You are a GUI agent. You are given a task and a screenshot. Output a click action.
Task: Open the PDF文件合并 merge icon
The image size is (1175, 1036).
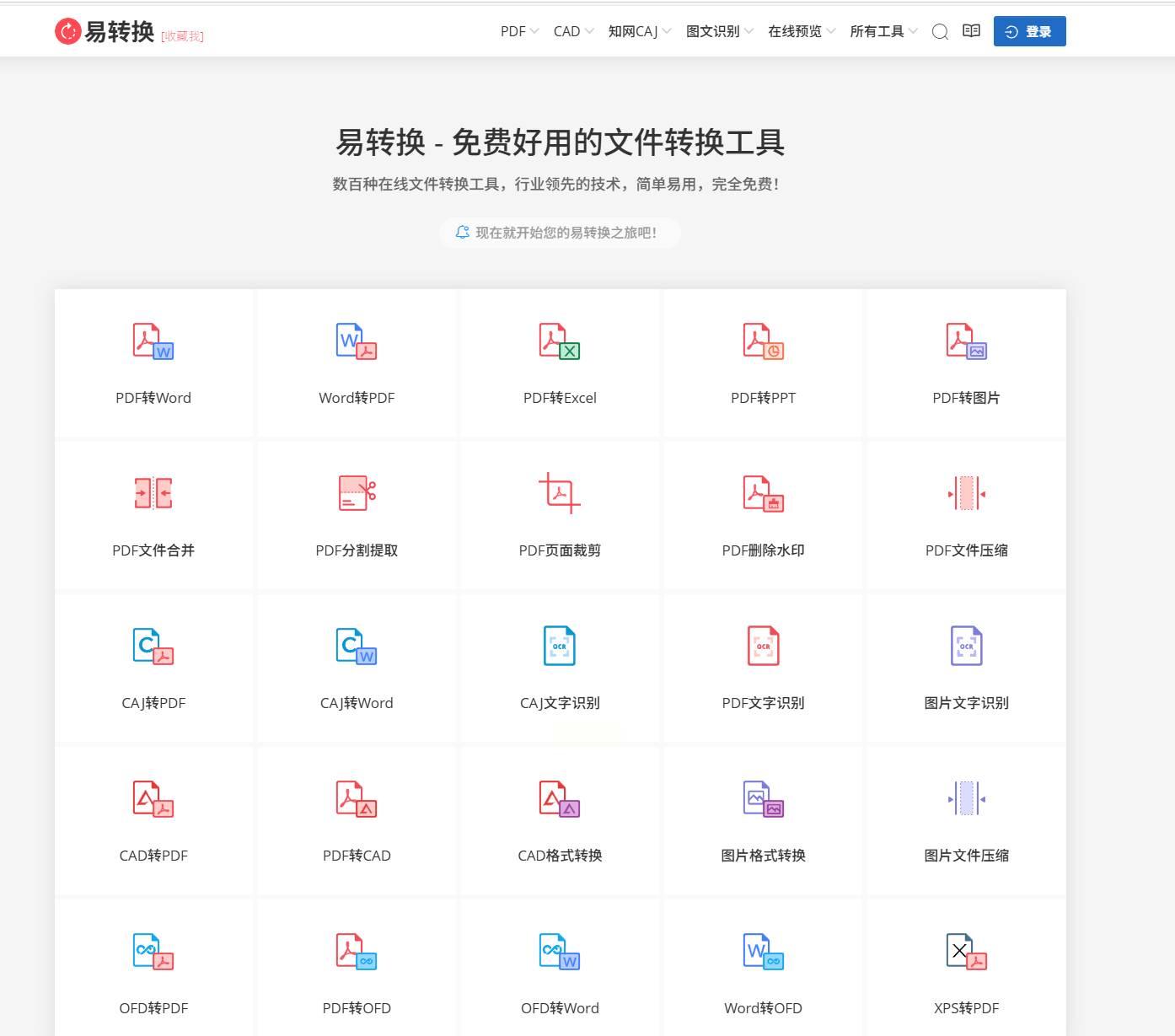[153, 493]
